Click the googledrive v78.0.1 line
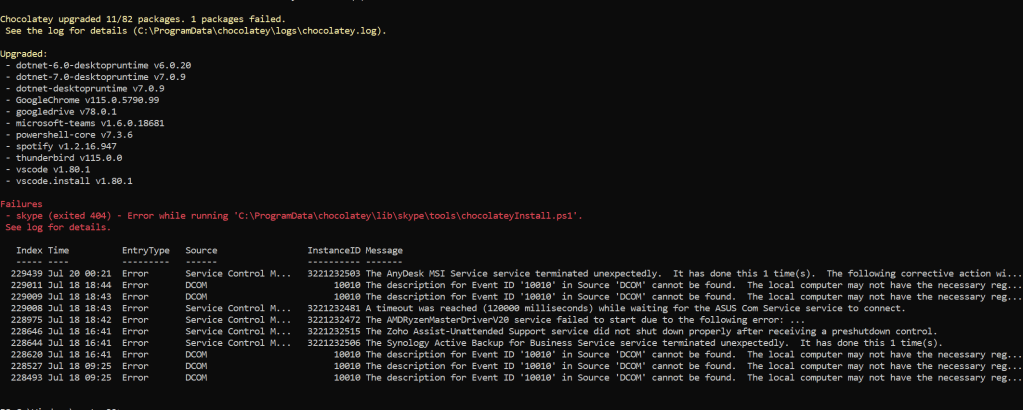1023x410 pixels. point(61,112)
